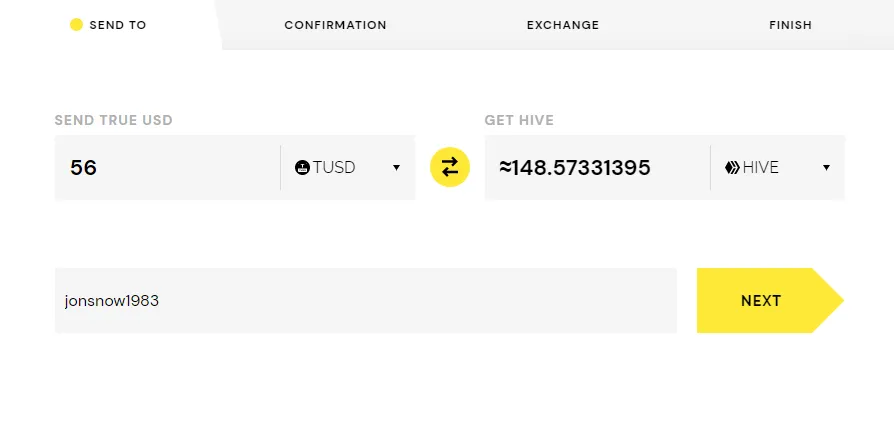Open the TUSD currency dropdown arrow
This screenshot has height=426, width=894.
point(396,168)
